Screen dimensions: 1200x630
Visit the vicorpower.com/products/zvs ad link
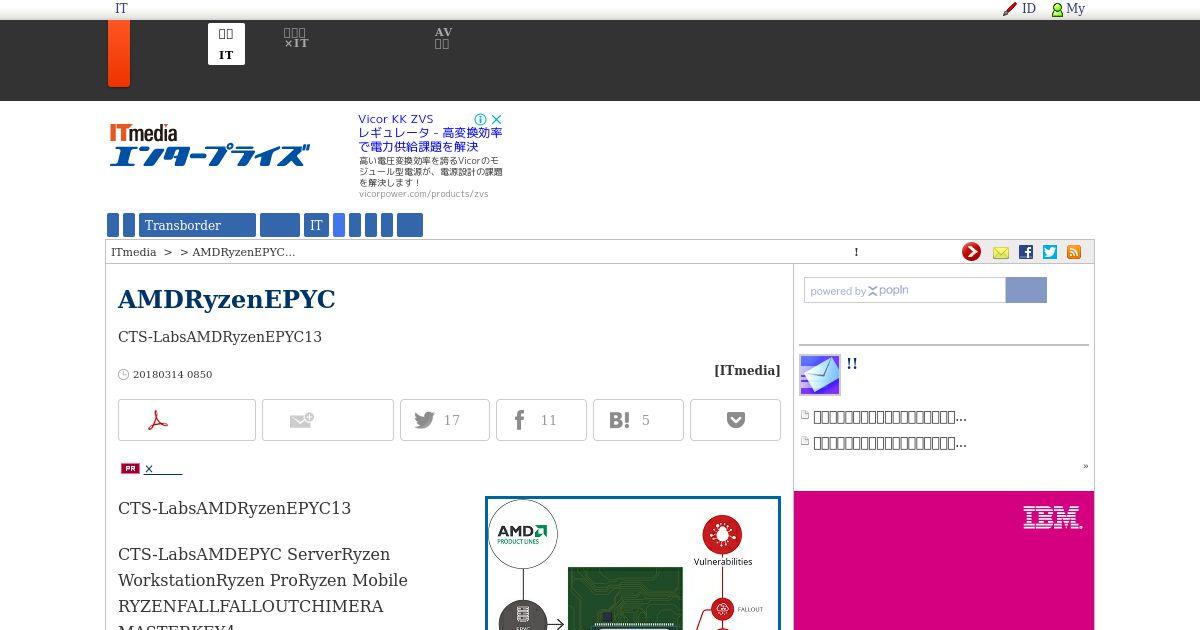coord(424,194)
